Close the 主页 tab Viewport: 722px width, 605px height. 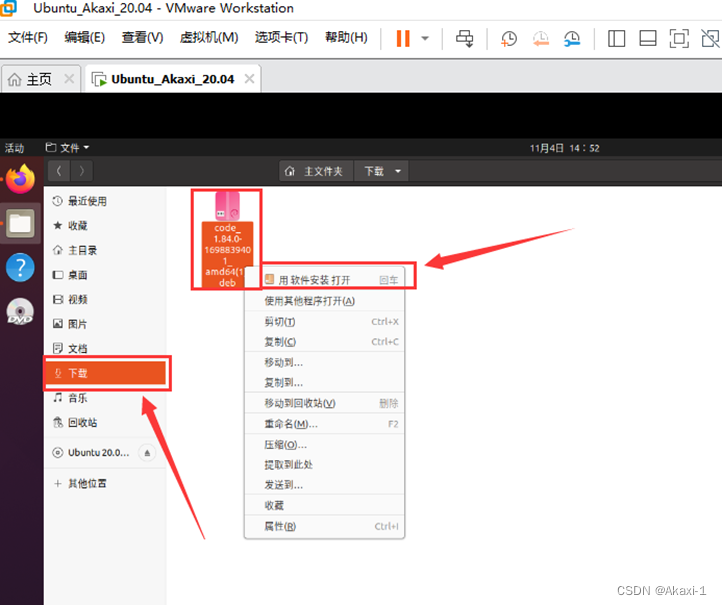tap(69, 79)
